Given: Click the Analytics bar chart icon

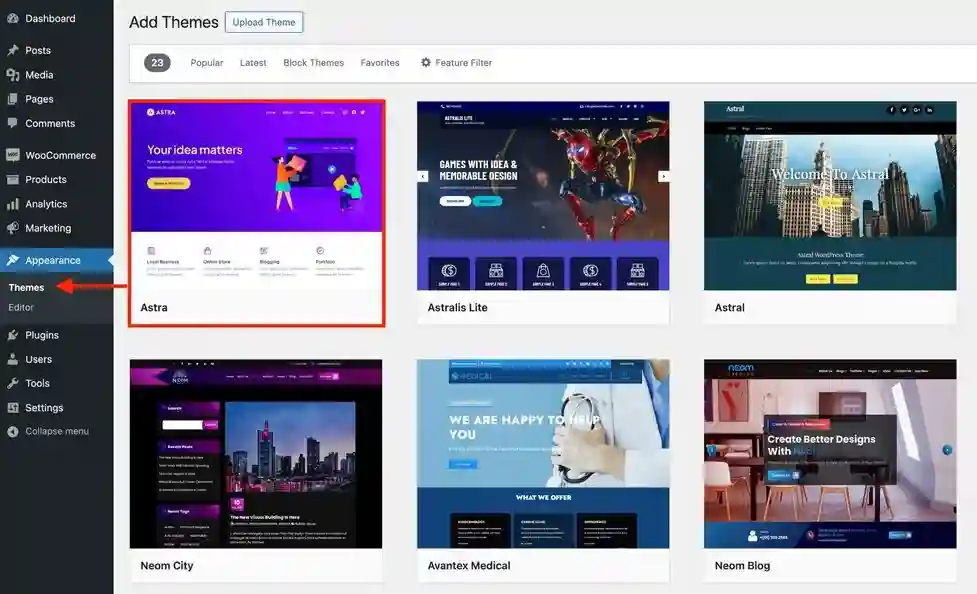Looking at the screenshot, I should click(x=12, y=204).
